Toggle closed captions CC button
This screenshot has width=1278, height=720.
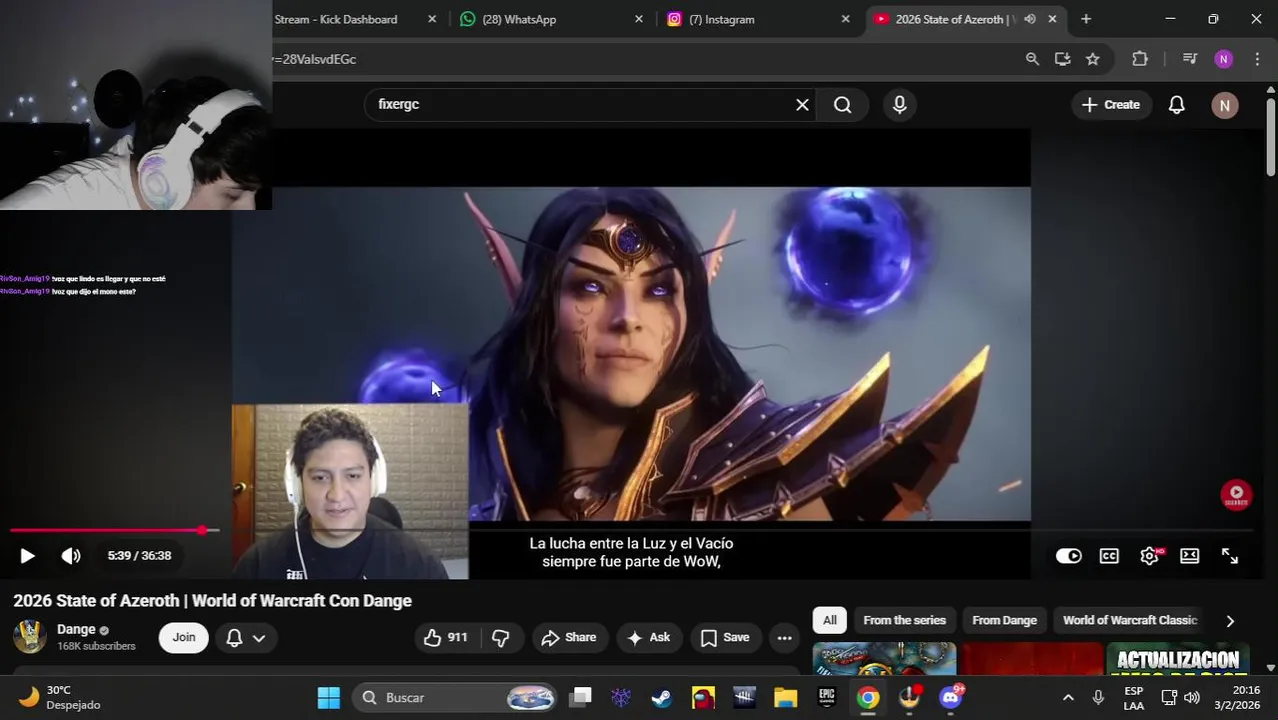coord(1109,556)
